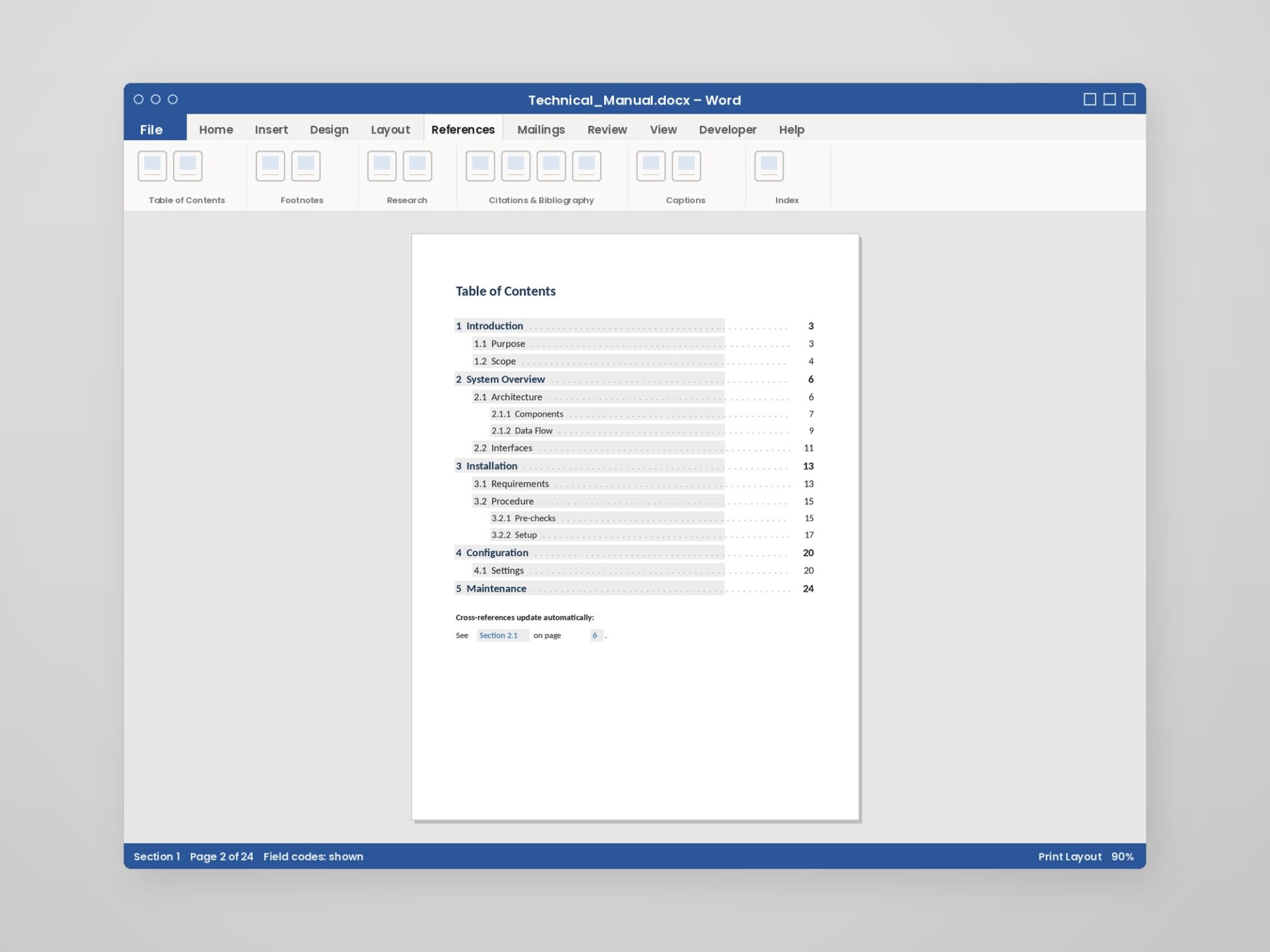Click the Index group ribbon icon
The width and height of the screenshot is (1270, 952).
point(769,166)
